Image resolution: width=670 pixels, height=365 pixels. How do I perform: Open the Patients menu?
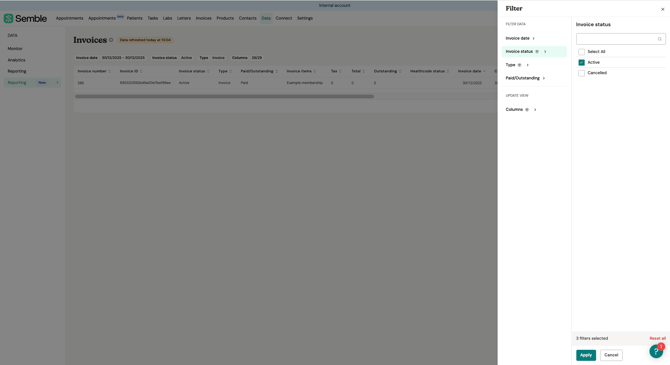click(135, 18)
